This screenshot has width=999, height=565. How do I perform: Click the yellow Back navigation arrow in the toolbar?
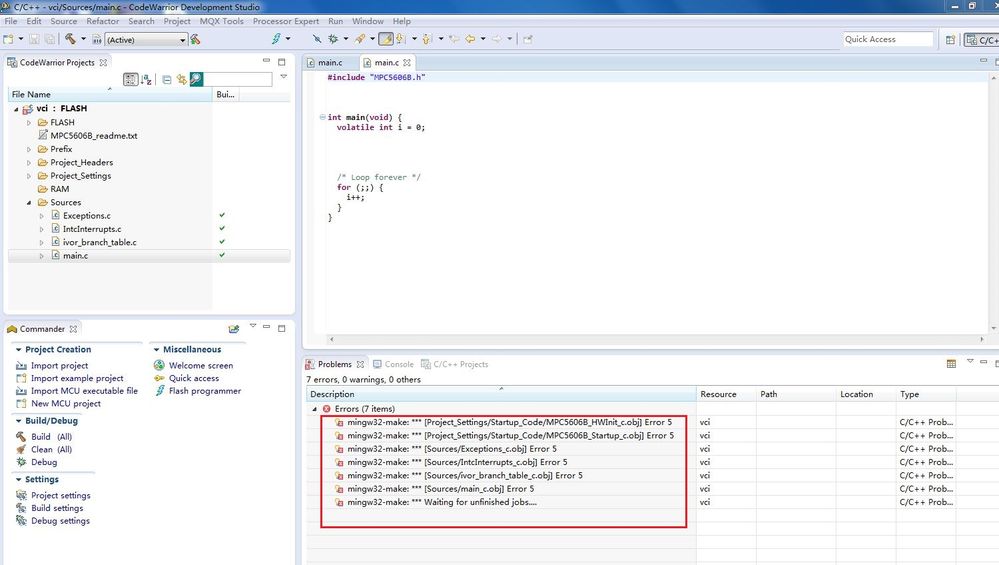coord(470,39)
